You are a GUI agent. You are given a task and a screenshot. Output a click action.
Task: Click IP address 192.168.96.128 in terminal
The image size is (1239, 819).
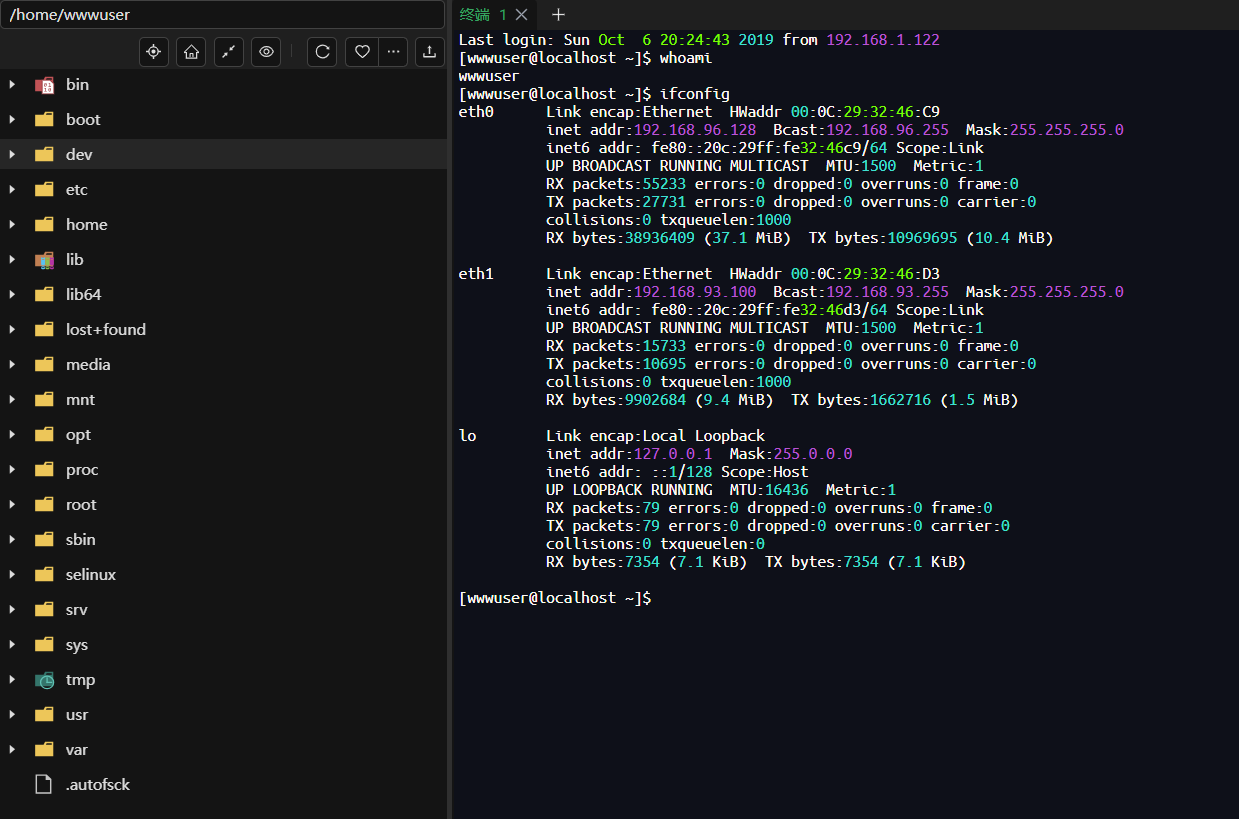tap(695, 130)
